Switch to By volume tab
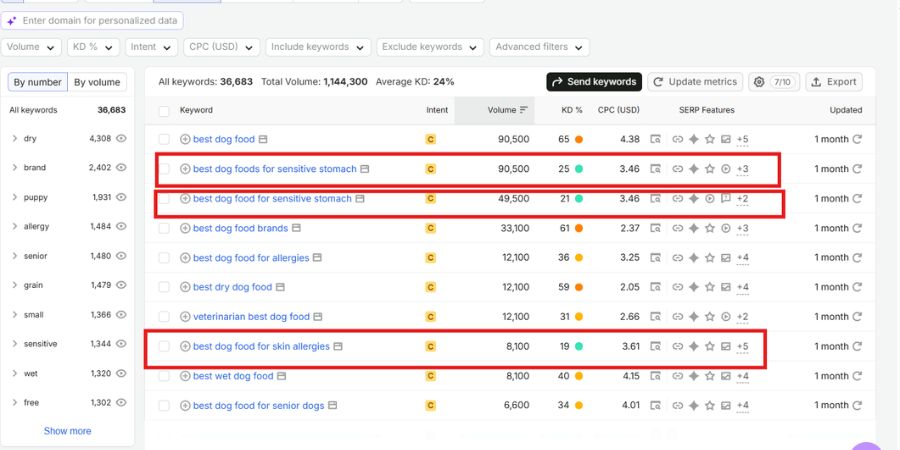This screenshot has height=450, width=900. pos(97,82)
